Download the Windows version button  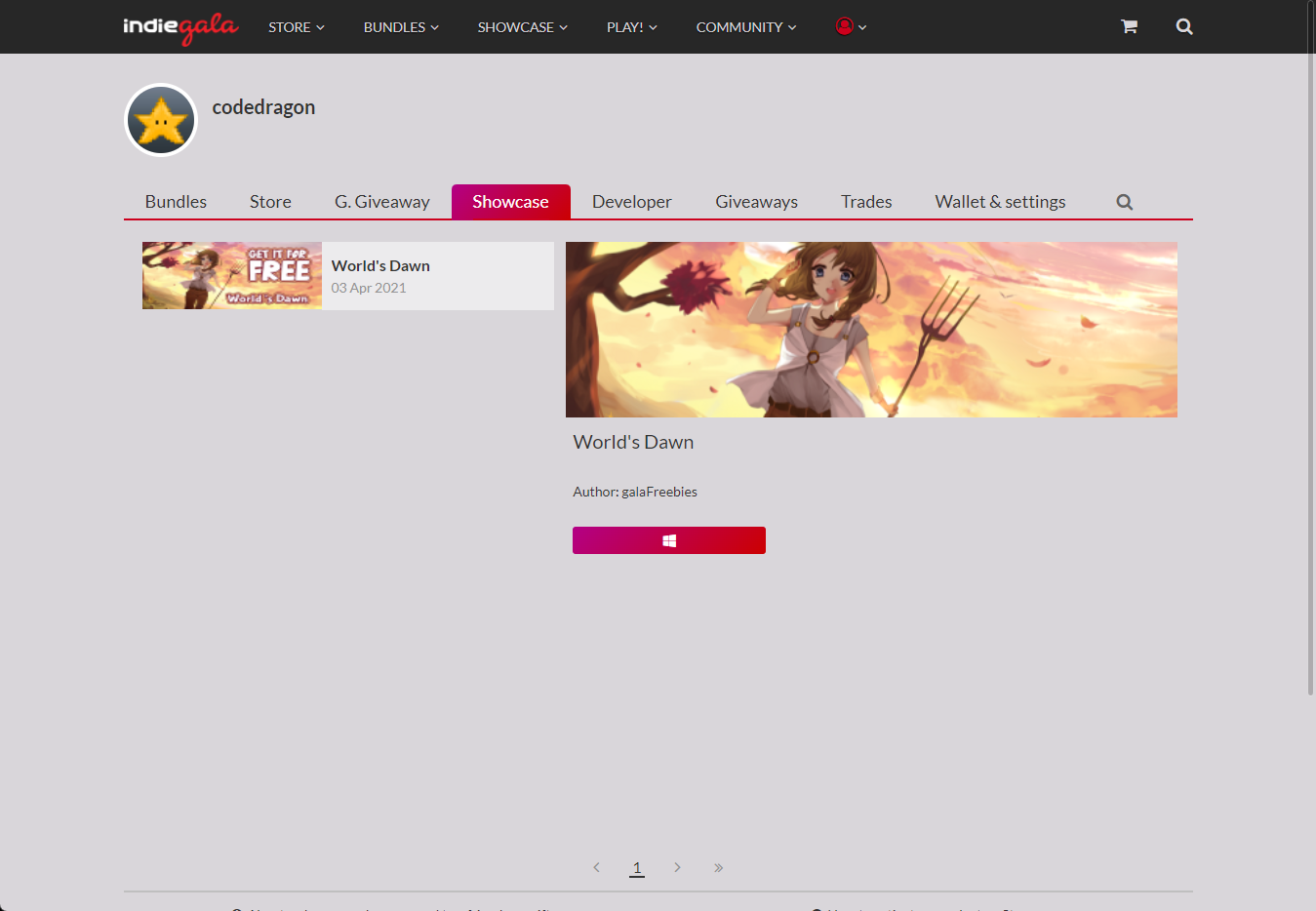[x=669, y=540]
